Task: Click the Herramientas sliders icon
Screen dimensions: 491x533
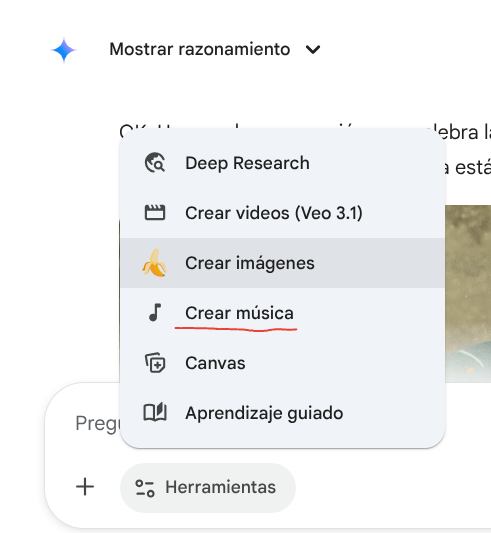Action: (x=145, y=488)
